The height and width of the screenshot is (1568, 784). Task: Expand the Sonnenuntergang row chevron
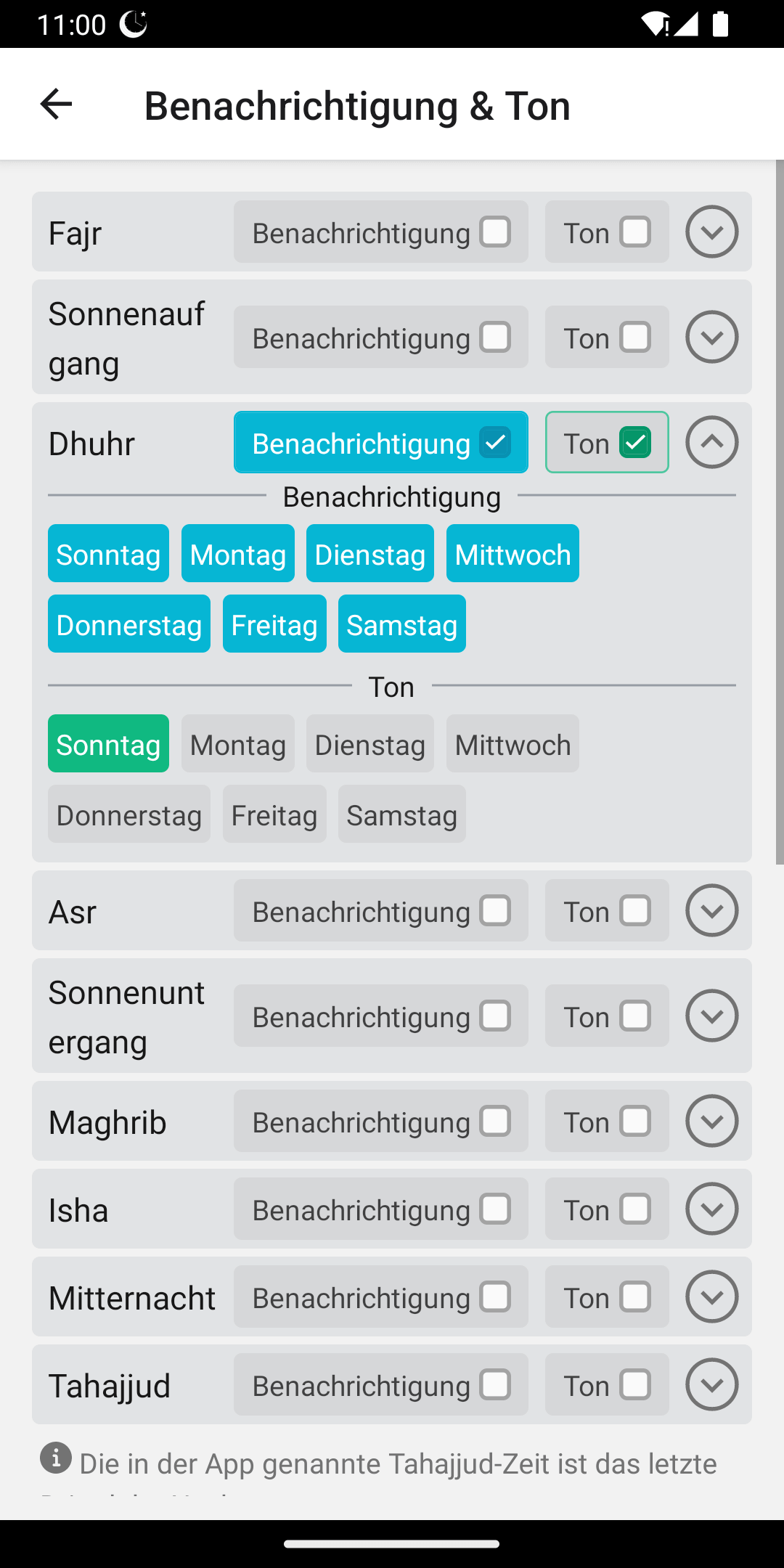coord(711,1016)
